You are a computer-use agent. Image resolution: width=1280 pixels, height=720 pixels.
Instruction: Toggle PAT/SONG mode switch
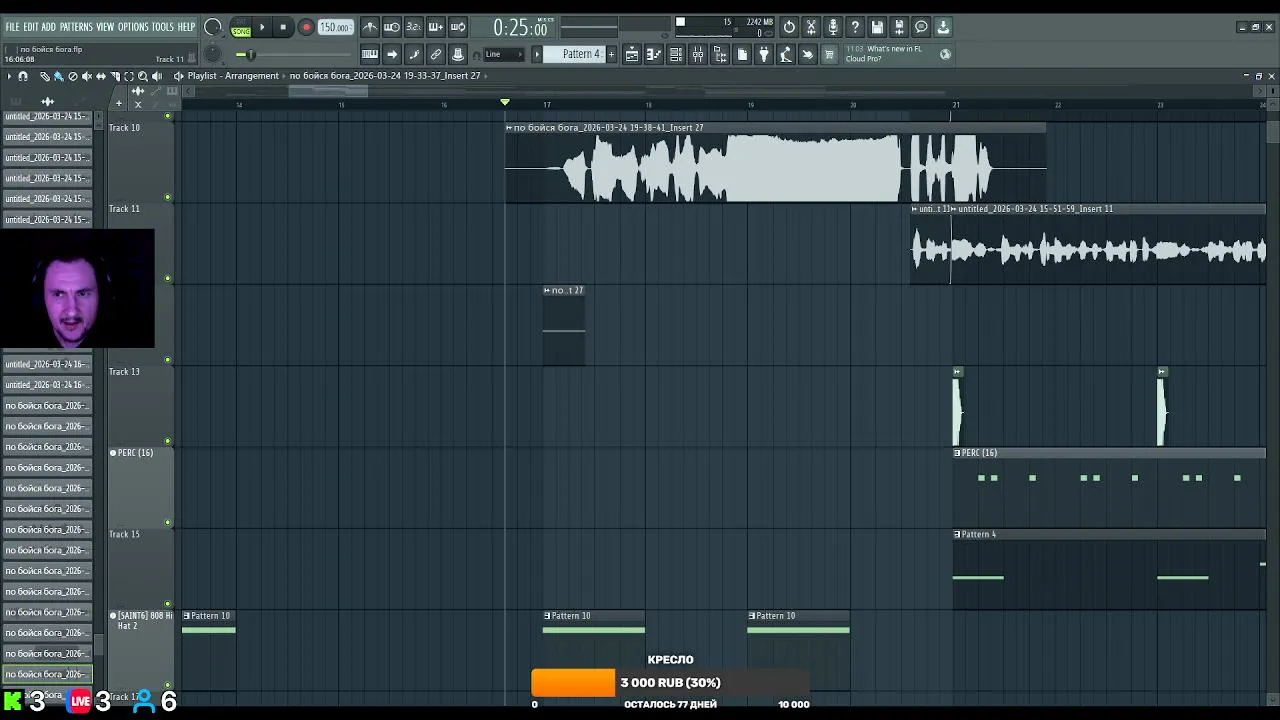point(241,27)
